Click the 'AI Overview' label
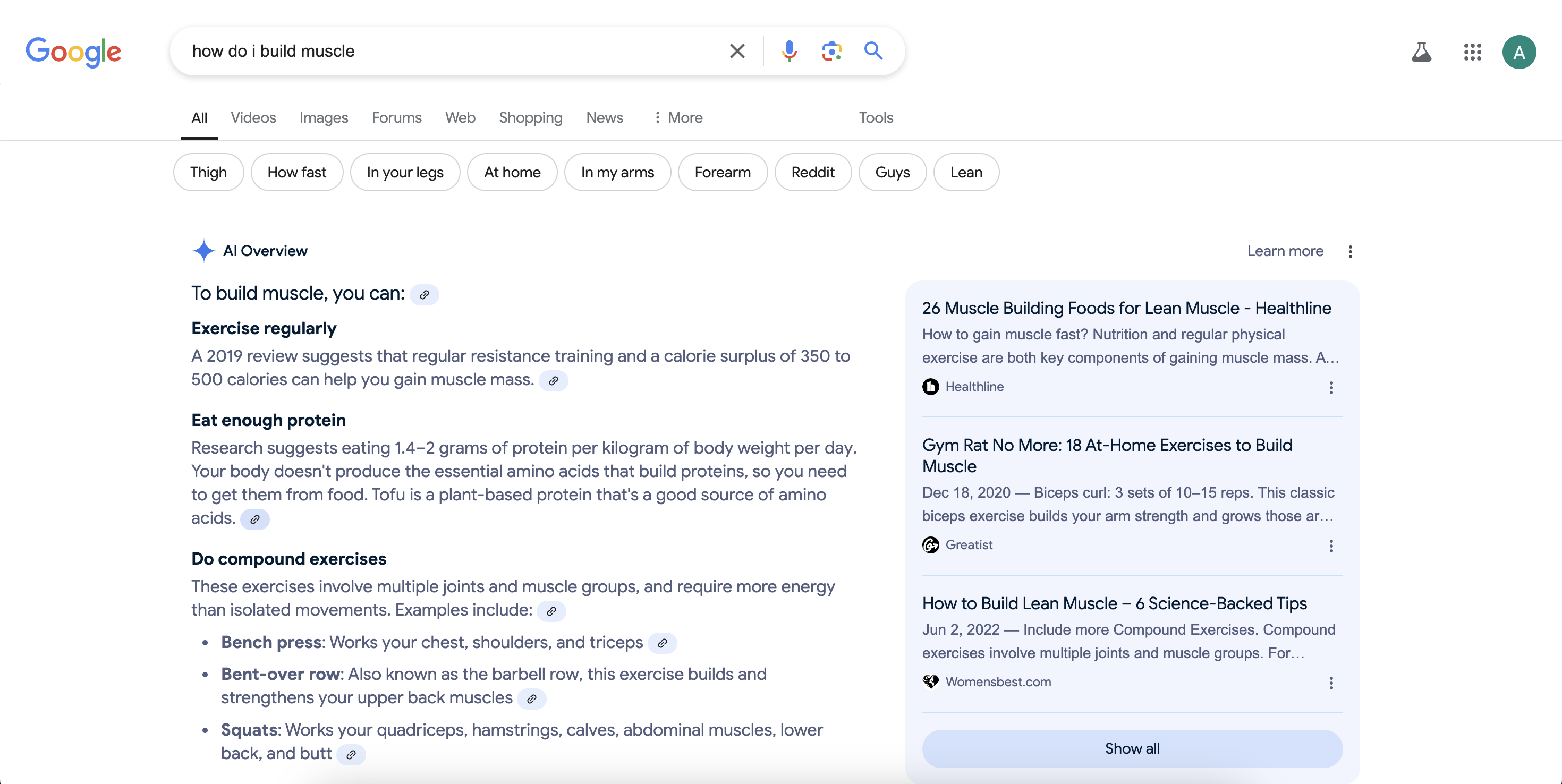Image resolution: width=1562 pixels, height=784 pixels. click(x=265, y=251)
